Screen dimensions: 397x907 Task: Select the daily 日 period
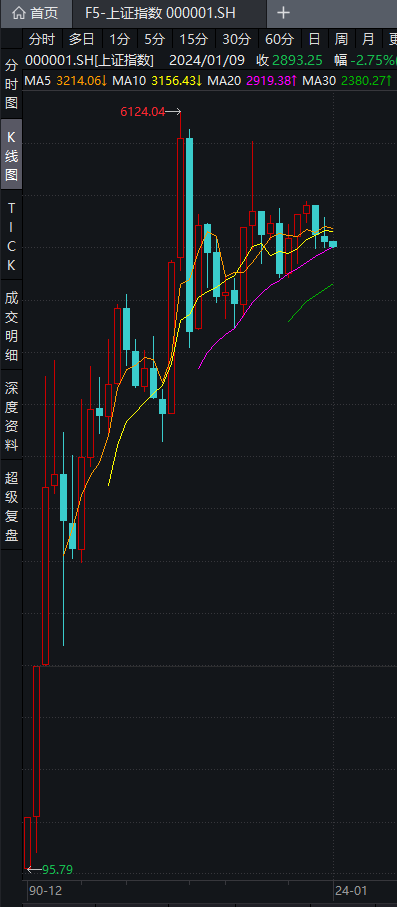tap(314, 39)
